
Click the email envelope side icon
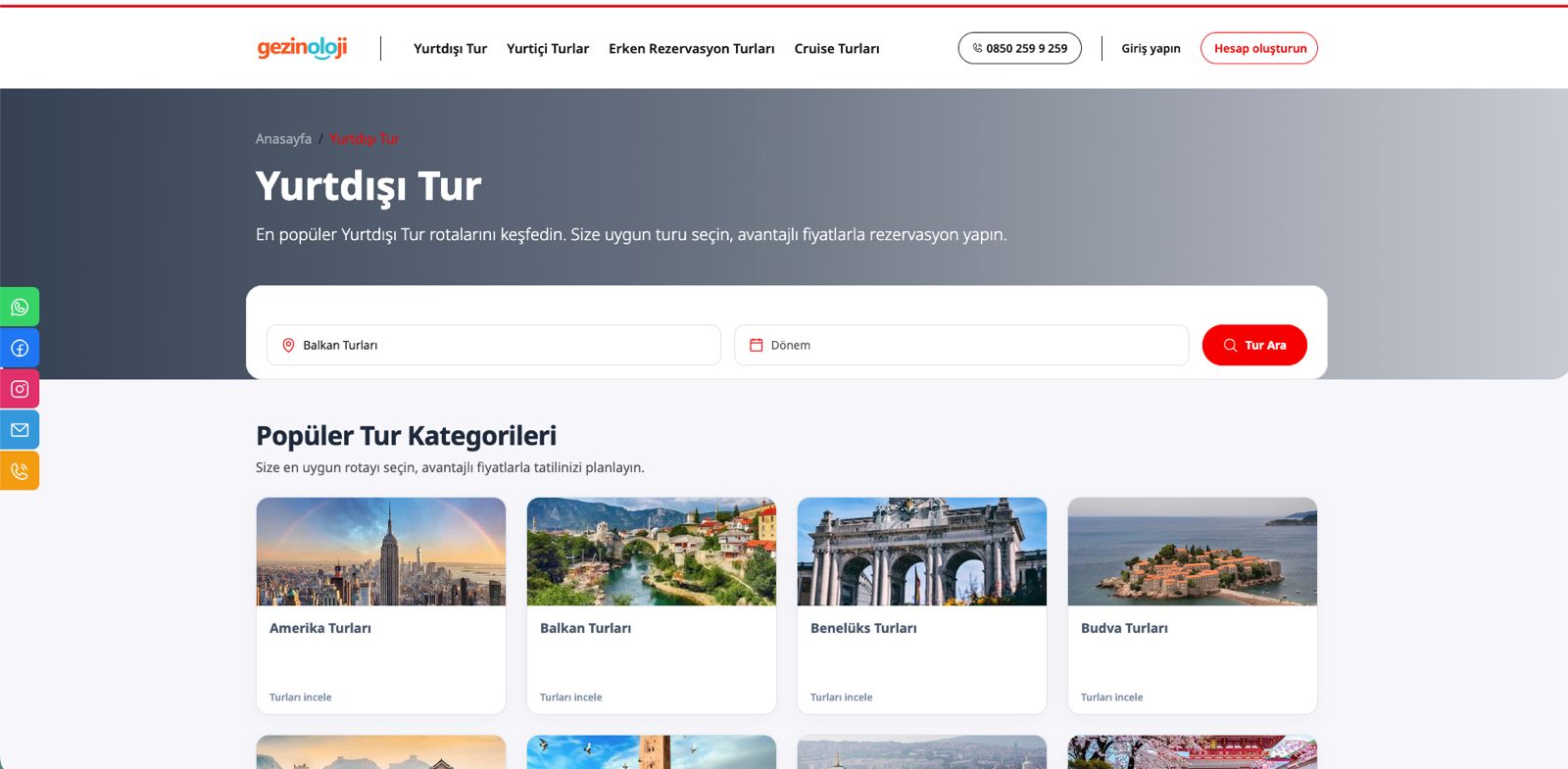coord(20,430)
